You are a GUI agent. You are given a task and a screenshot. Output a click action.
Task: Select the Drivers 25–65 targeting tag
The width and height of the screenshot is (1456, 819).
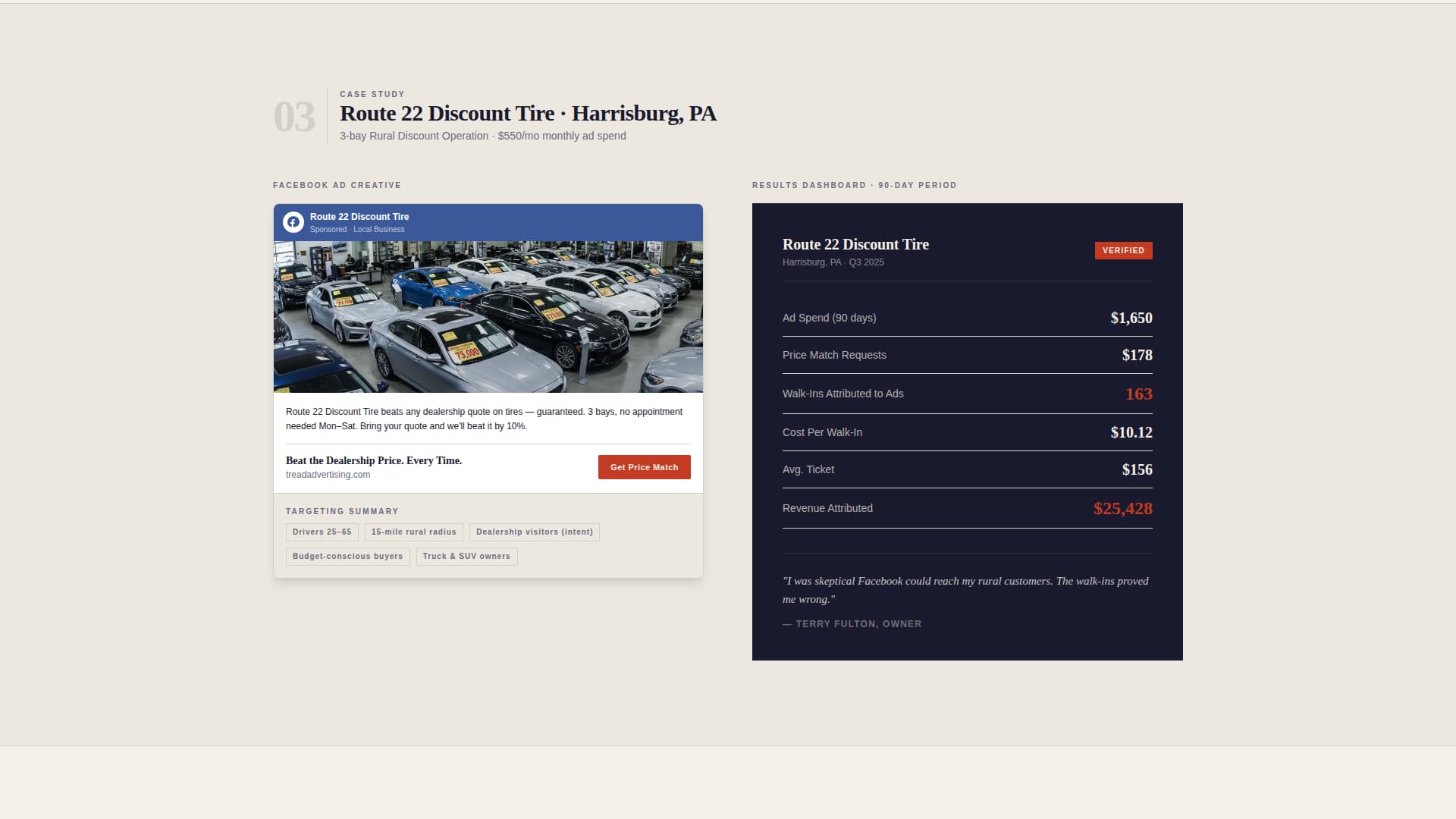[322, 532]
